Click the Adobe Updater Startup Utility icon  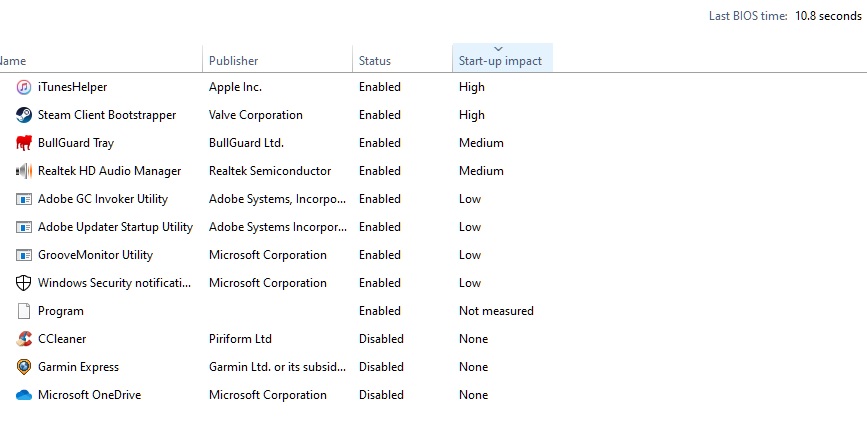click(23, 227)
